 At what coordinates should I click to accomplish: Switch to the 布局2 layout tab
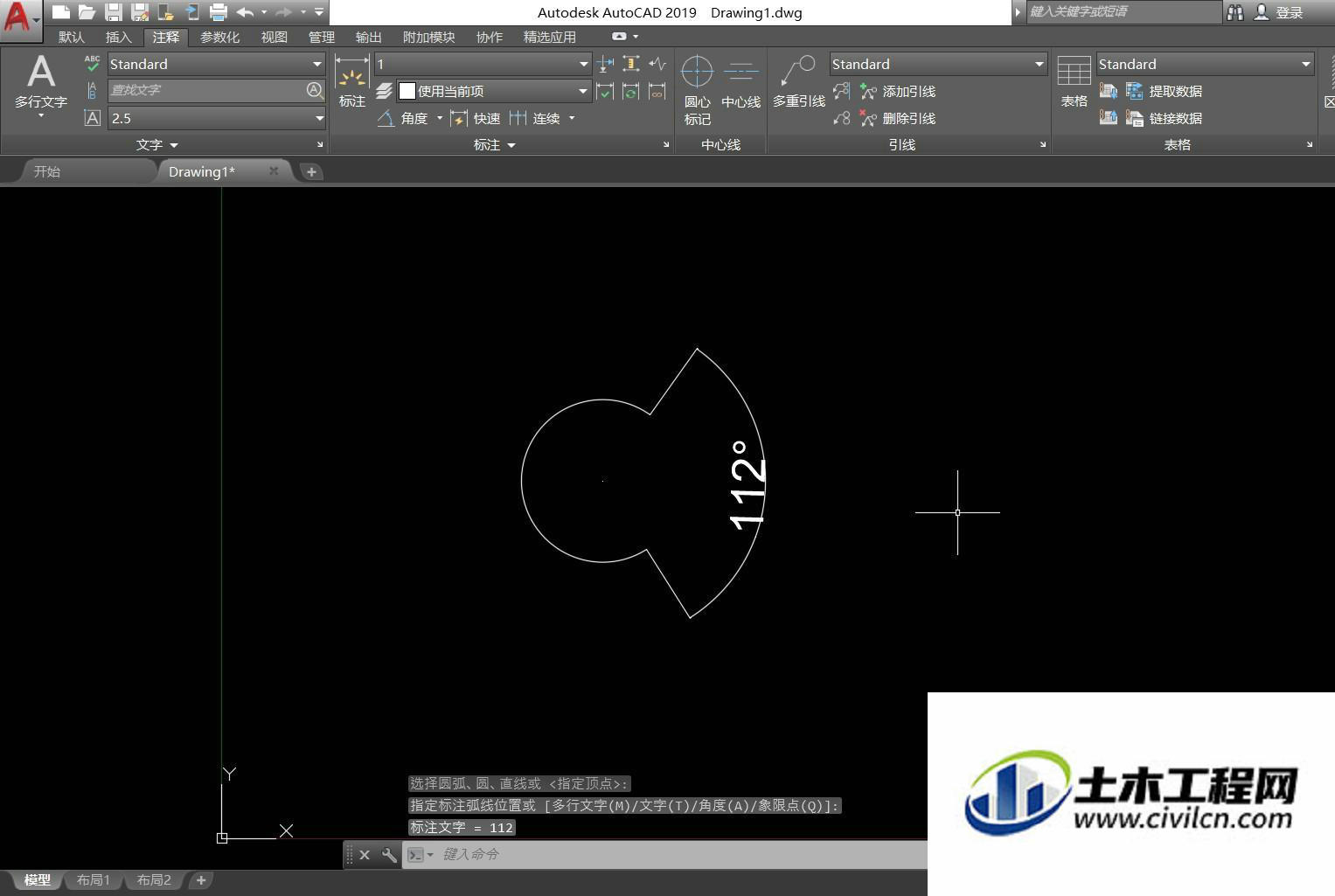(154, 879)
